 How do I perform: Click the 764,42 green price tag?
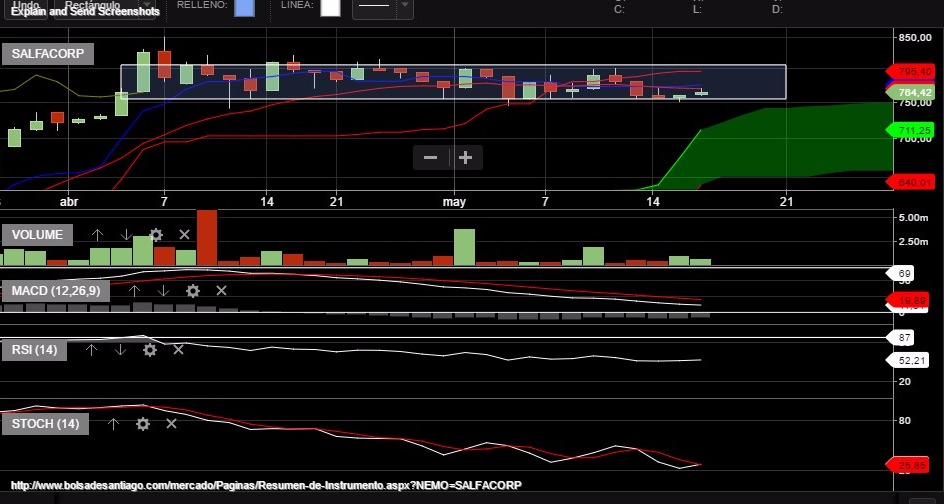click(x=911, y=93)
